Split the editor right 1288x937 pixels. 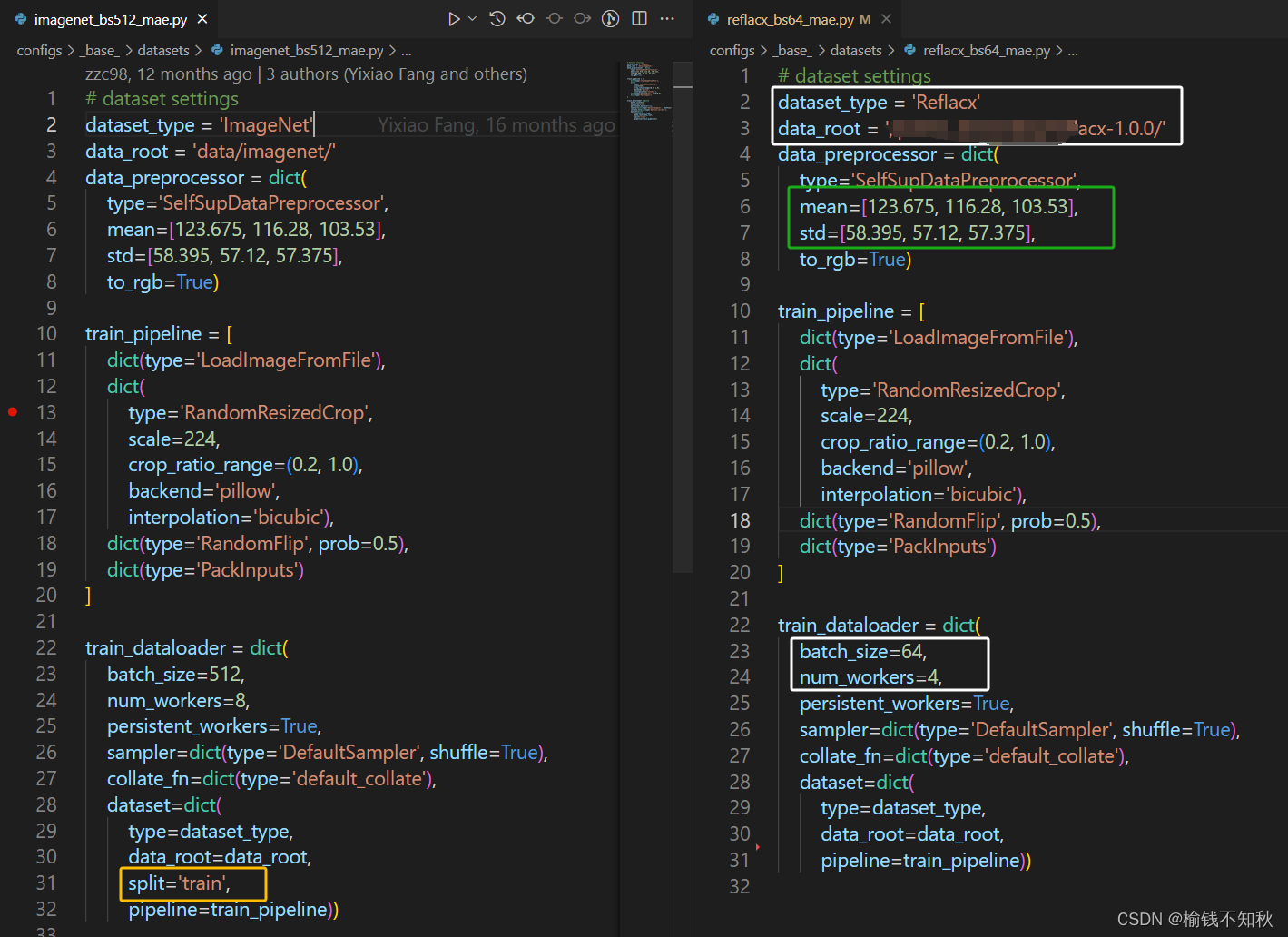(639, 19)
